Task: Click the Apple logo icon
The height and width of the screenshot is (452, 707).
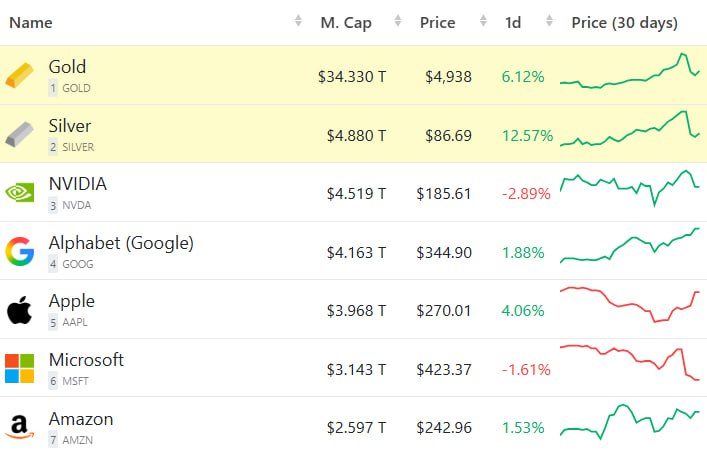Action: pos(19,310)
